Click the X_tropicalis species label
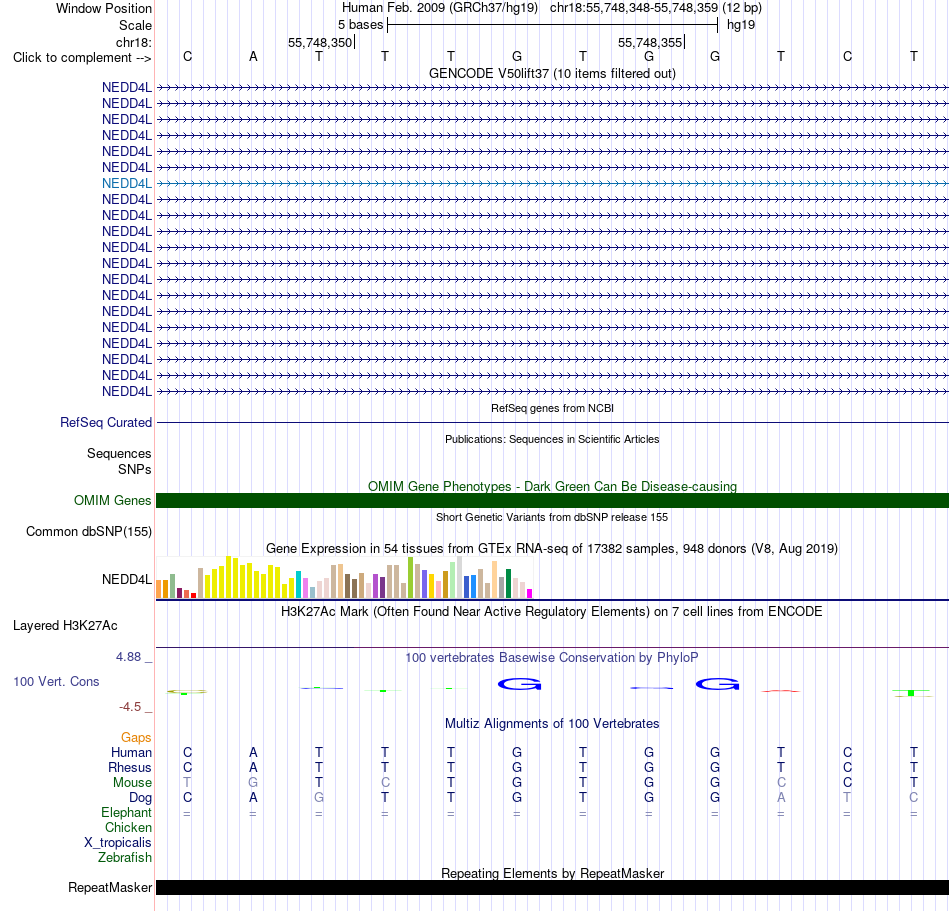 point(118,843)
